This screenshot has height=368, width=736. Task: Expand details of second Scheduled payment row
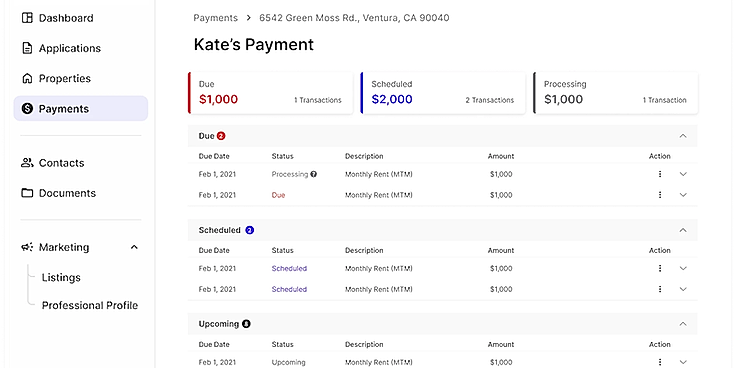pyautogui.click(x=683, y=289)
